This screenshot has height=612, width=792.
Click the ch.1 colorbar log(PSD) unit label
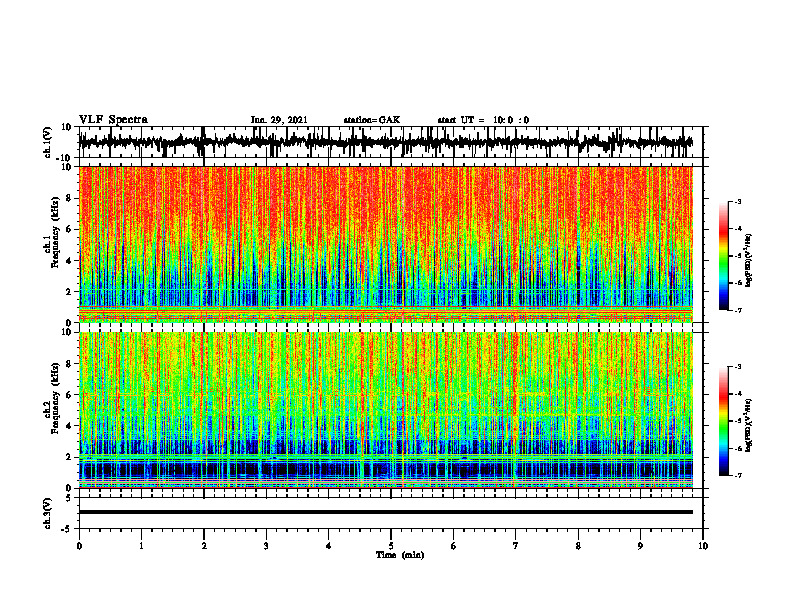(749, 260)
